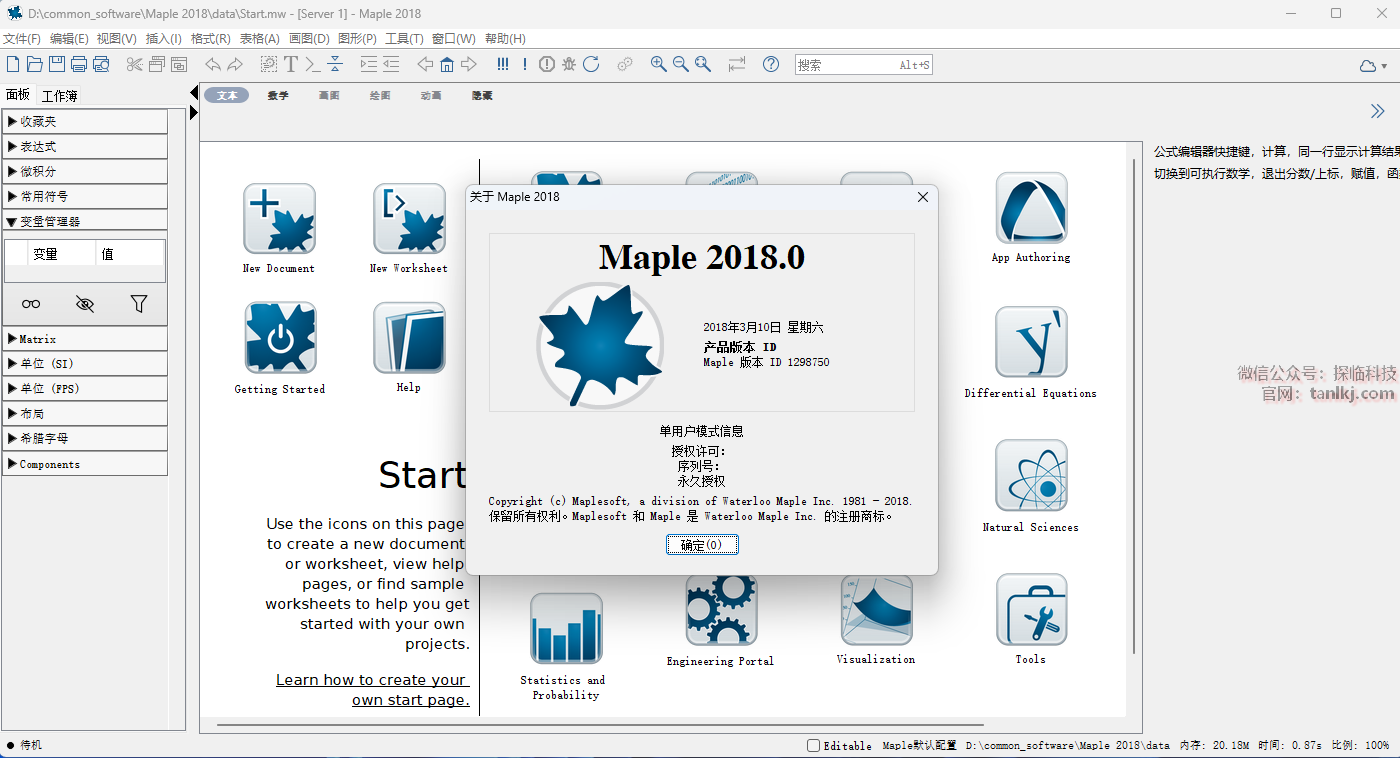Viewport: 1400px width, 758px height.
Task: Click the home icon in toolbar
Action: tap(447, 64)
